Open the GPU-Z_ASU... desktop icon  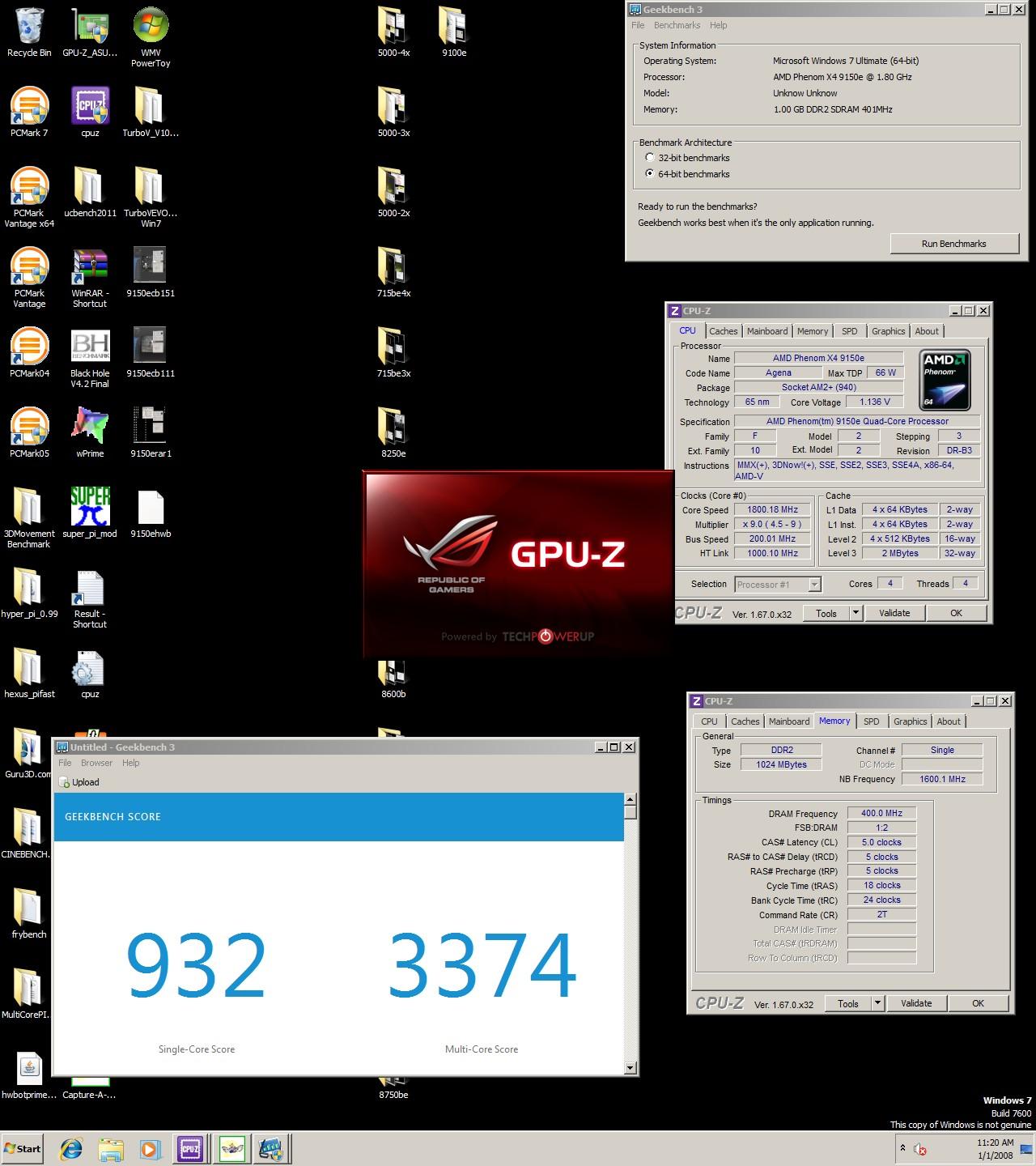pos(90,32)
